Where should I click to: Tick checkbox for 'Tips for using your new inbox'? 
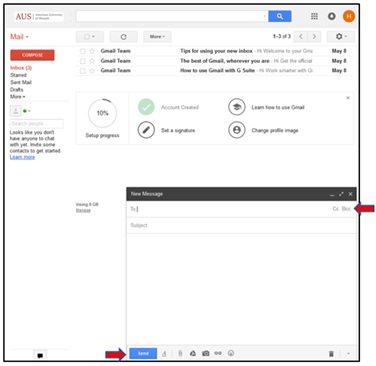point(83,51)
